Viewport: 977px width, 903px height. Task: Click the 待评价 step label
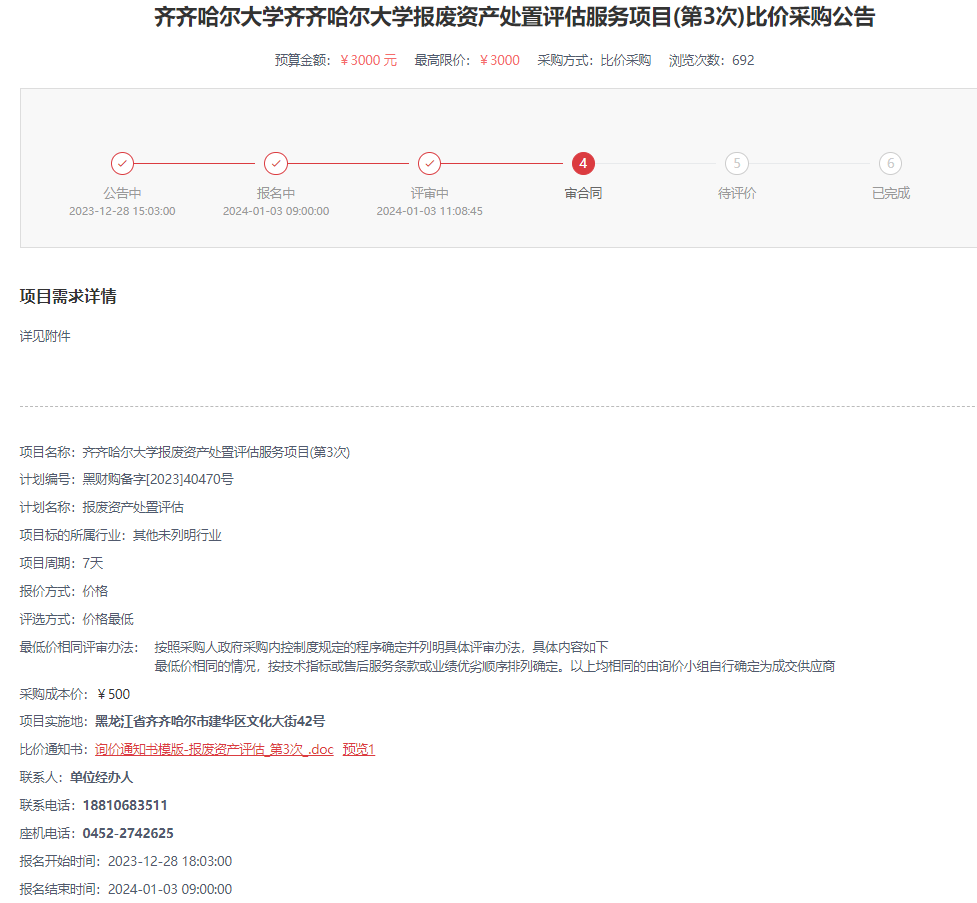pyautogui.click(x=737, y=193)
